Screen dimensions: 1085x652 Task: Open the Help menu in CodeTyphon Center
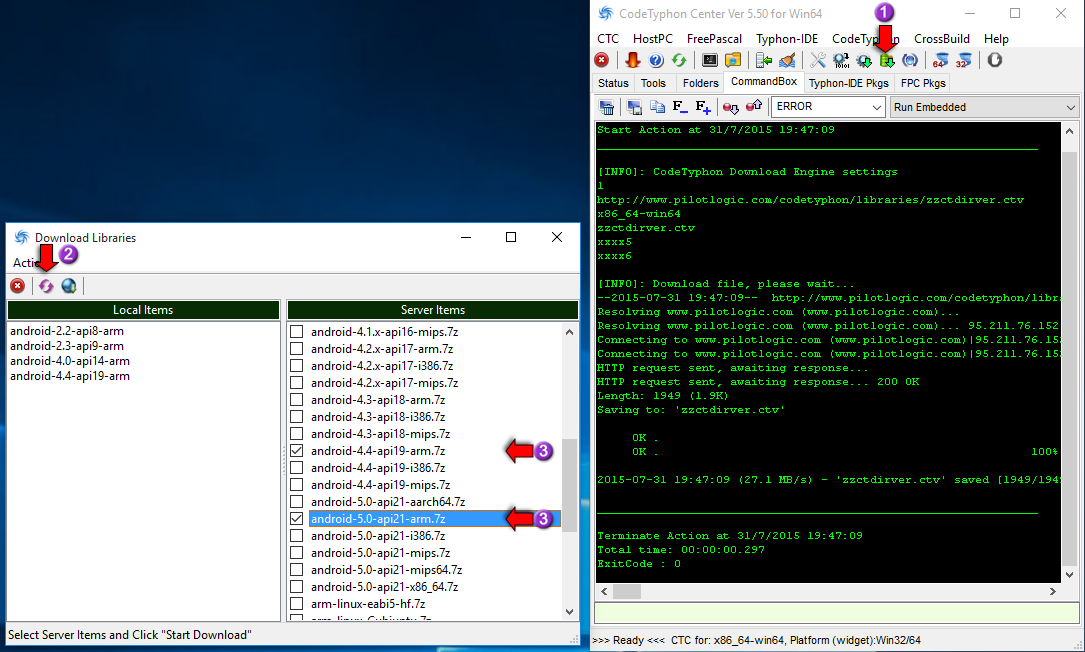click(996, 39)
